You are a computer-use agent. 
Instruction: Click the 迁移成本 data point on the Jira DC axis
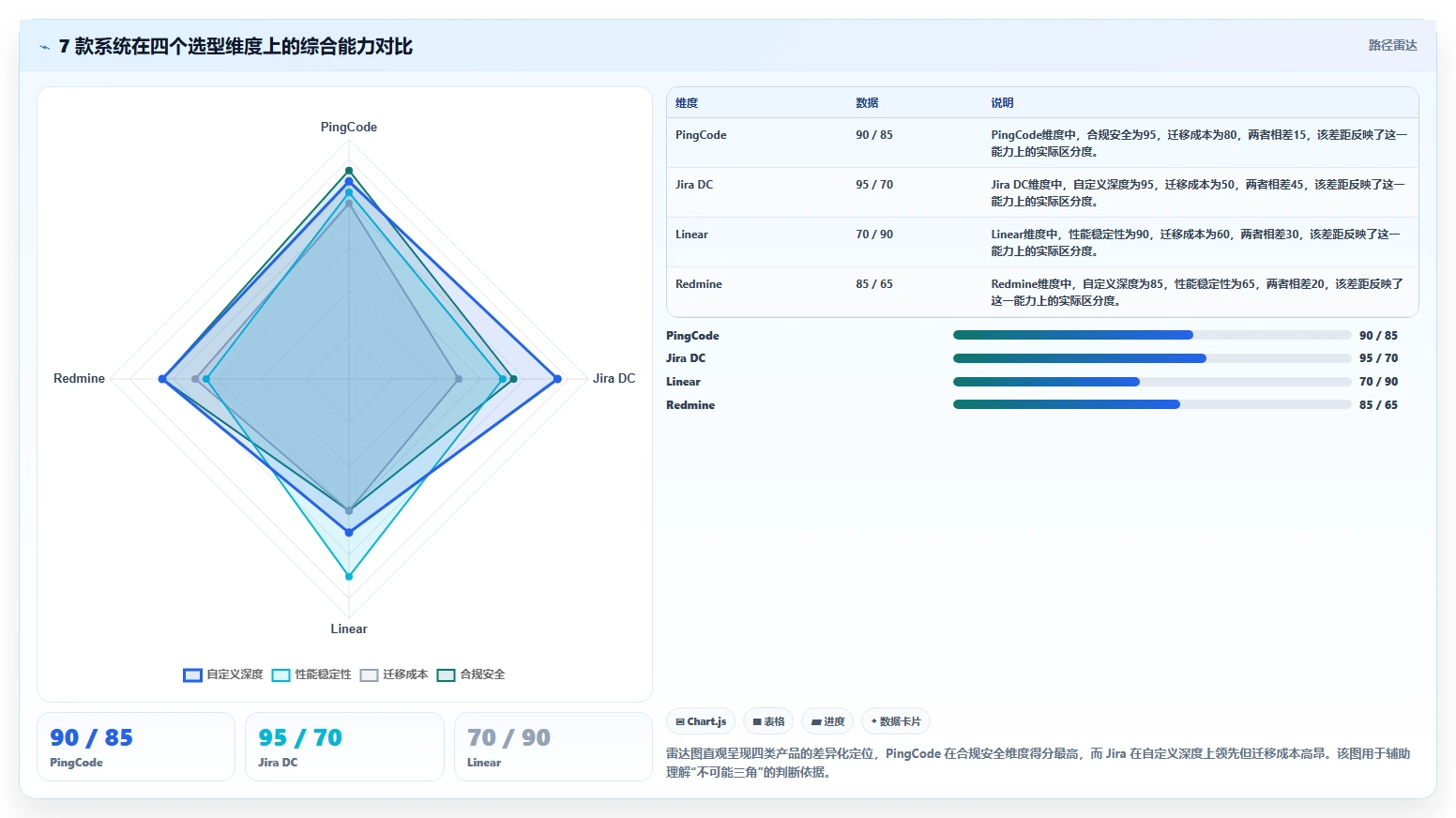coord(459,379)
